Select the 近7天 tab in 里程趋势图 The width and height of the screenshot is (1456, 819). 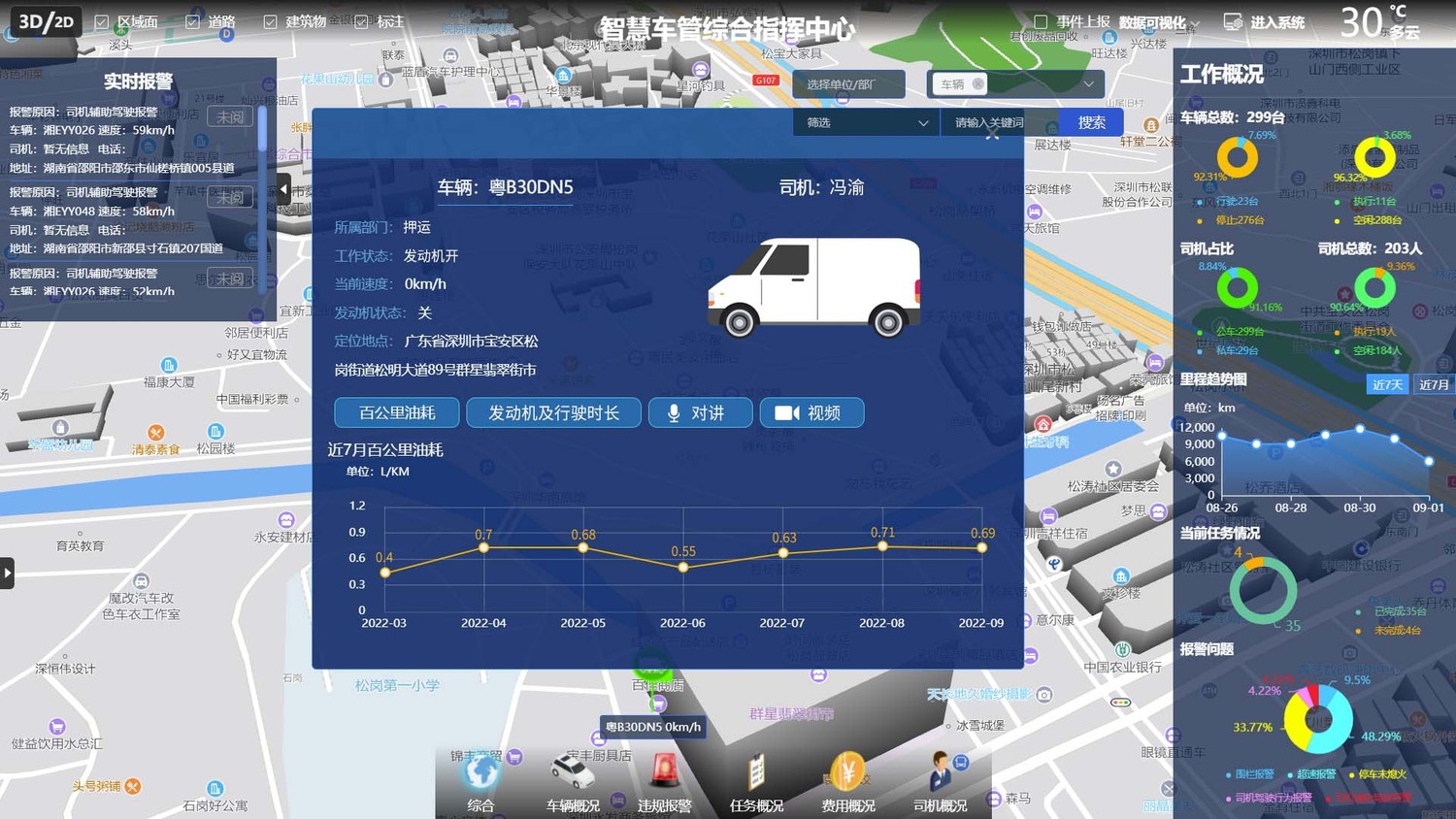point(1386,384)
